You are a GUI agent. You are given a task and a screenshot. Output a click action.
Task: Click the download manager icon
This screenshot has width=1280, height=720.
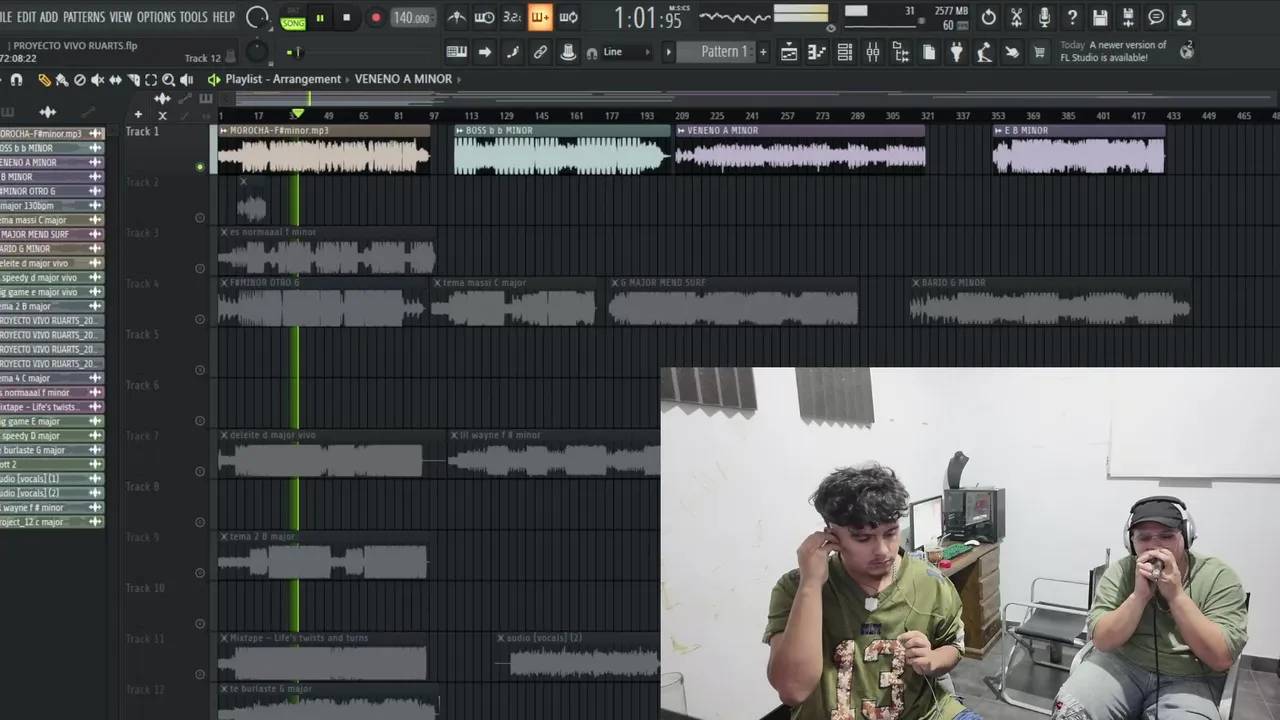coord(1184,17)
